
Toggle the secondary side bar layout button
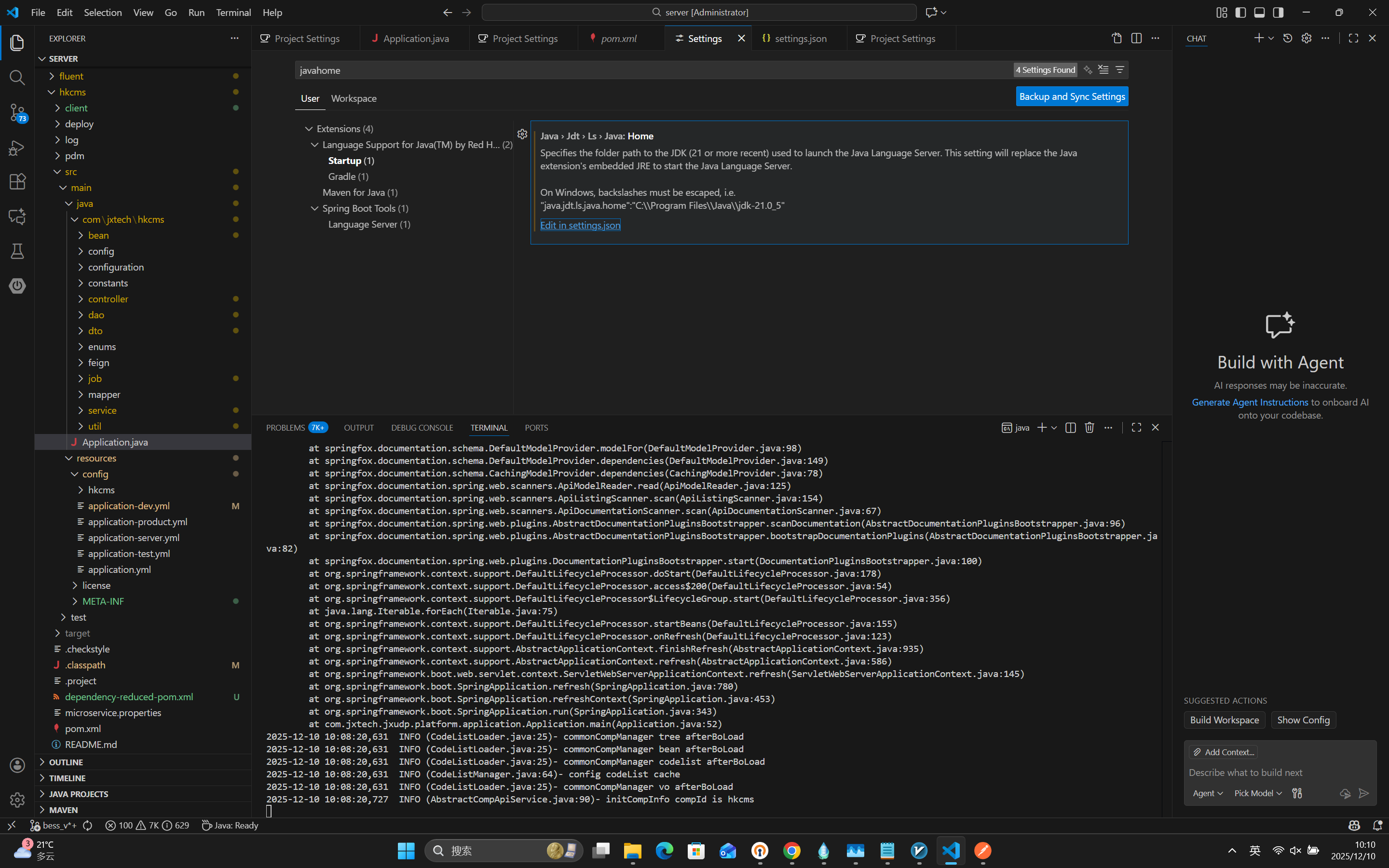coord(1278,13)
